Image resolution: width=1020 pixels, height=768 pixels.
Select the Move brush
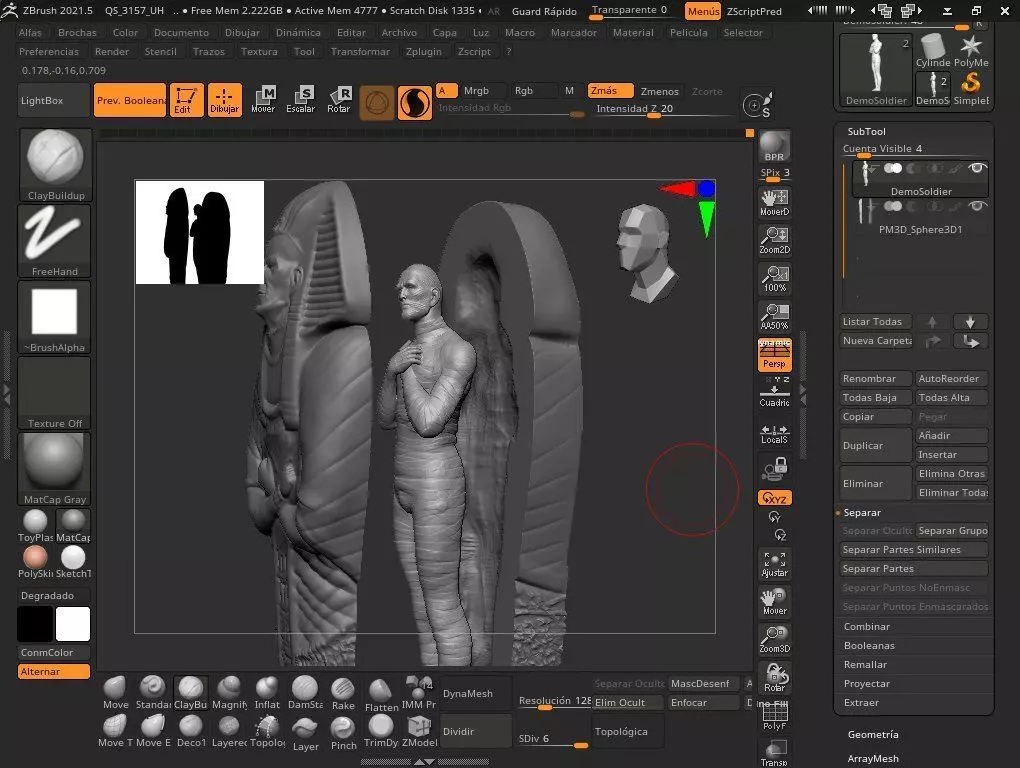tap(115, 693)
